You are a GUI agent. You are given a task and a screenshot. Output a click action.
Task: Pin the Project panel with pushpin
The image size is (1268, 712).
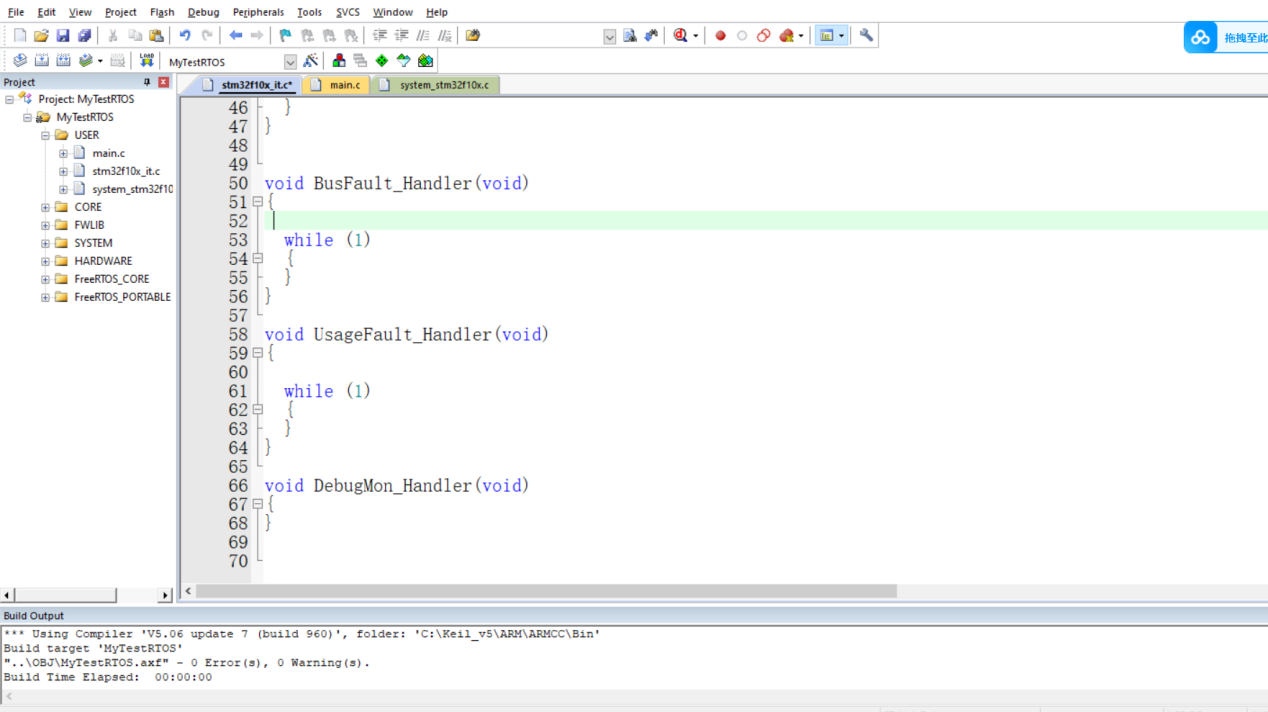(x=147, y=82)
